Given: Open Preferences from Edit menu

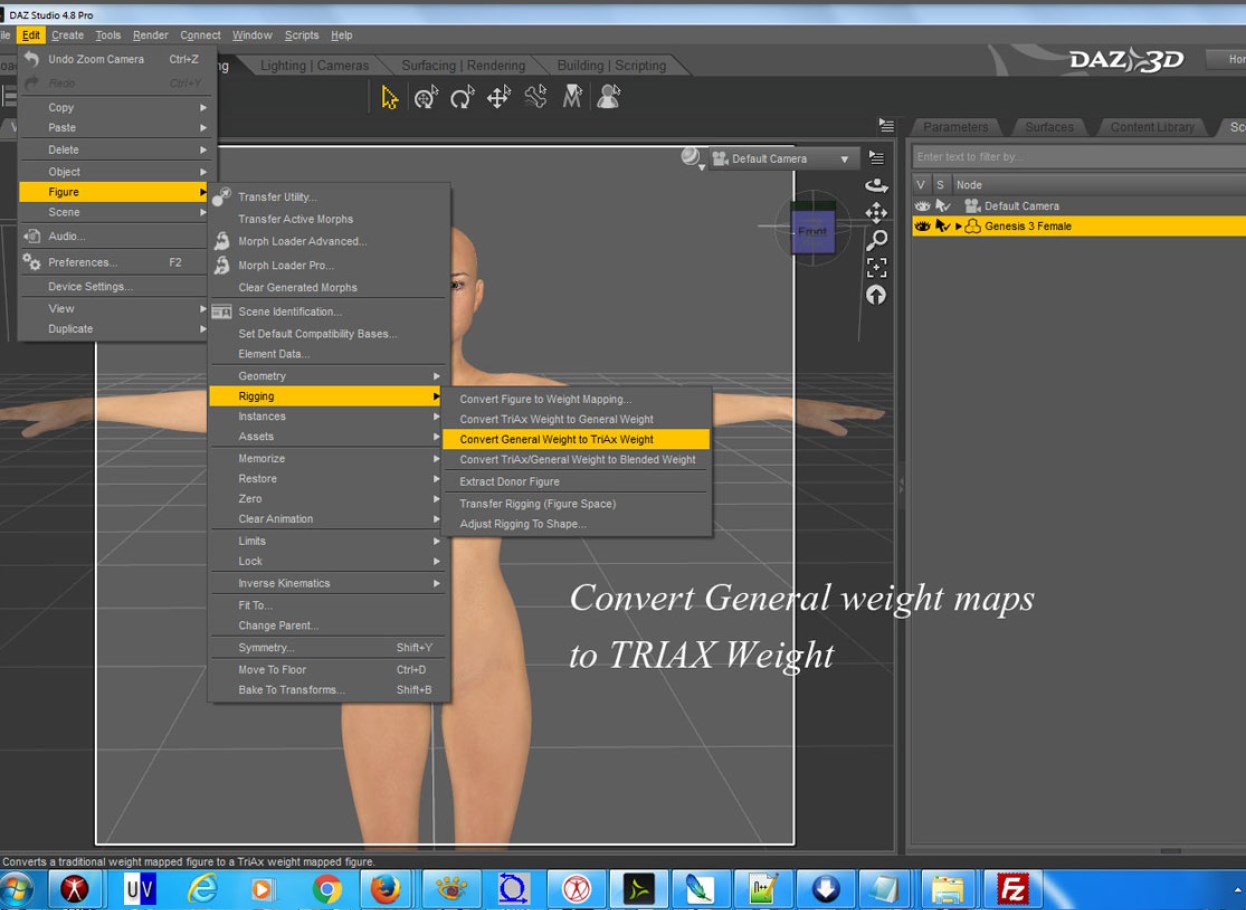Looking at the screenshot, I should coord(114,262).
